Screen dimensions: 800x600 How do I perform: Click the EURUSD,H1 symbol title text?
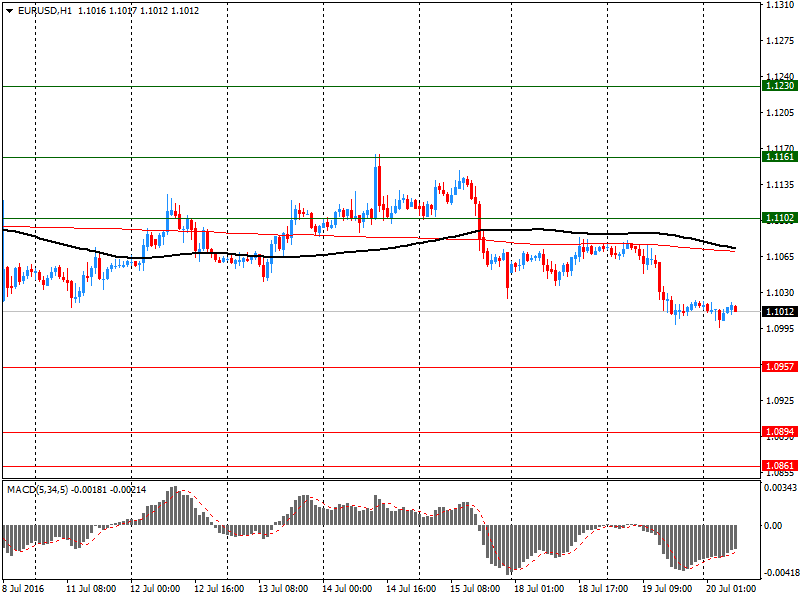(44, 11)
